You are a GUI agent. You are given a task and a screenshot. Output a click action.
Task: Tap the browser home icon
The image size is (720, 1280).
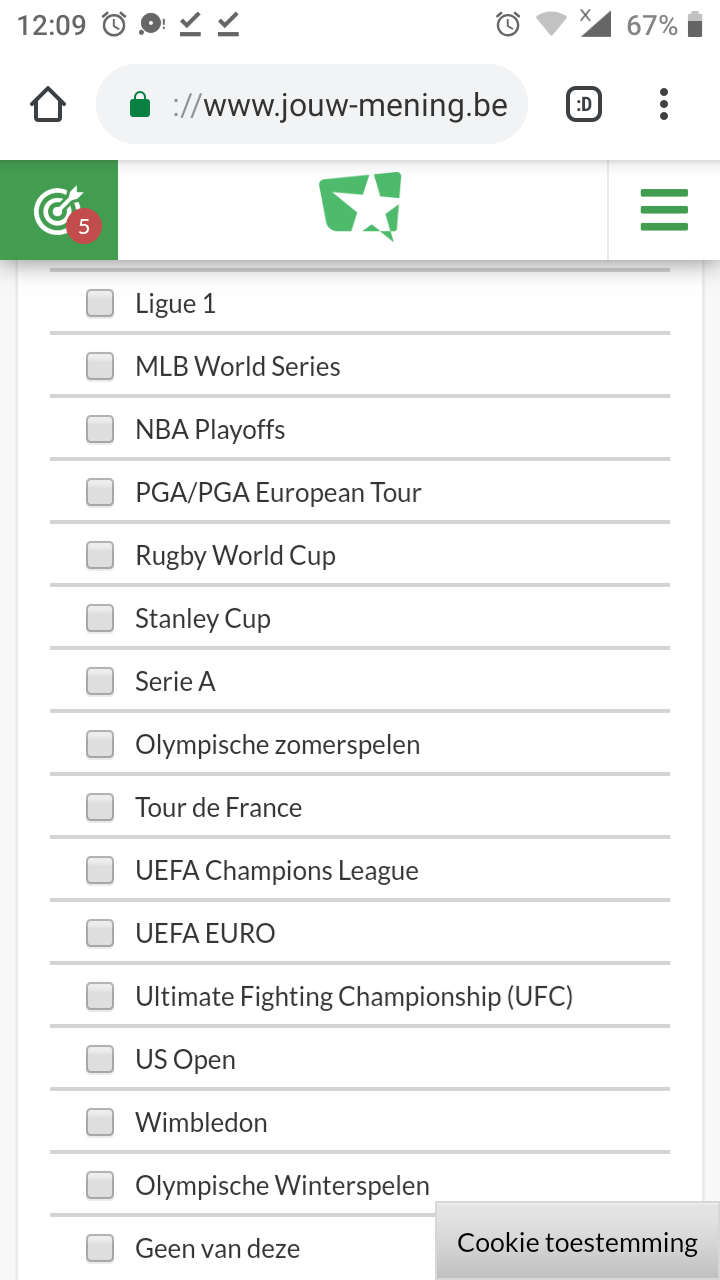coord(48,105)
